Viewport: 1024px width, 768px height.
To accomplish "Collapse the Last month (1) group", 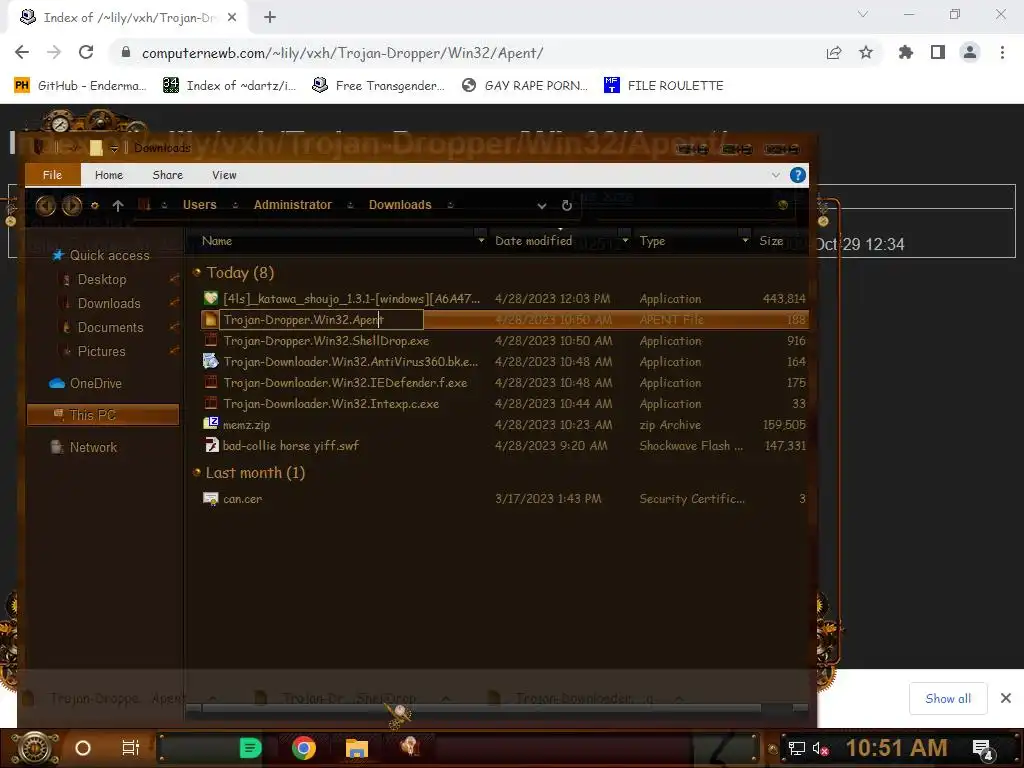I will pos(197,473).
